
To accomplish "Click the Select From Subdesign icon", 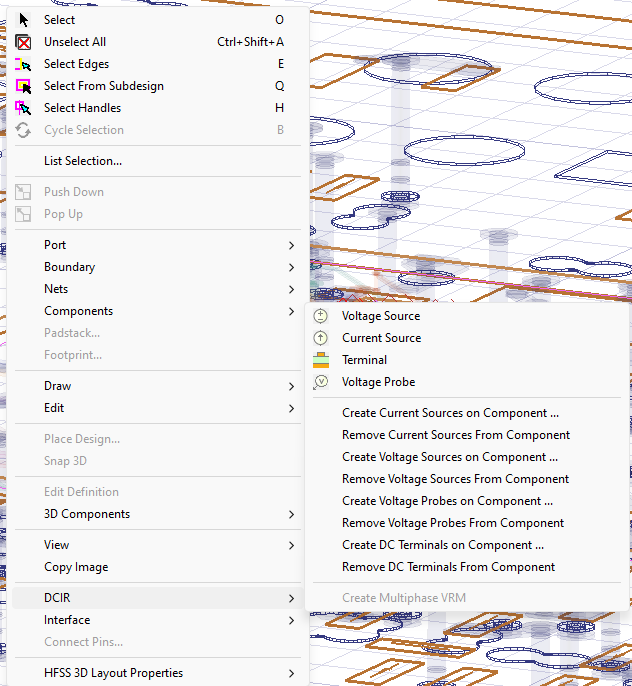I will coord(23,86).
